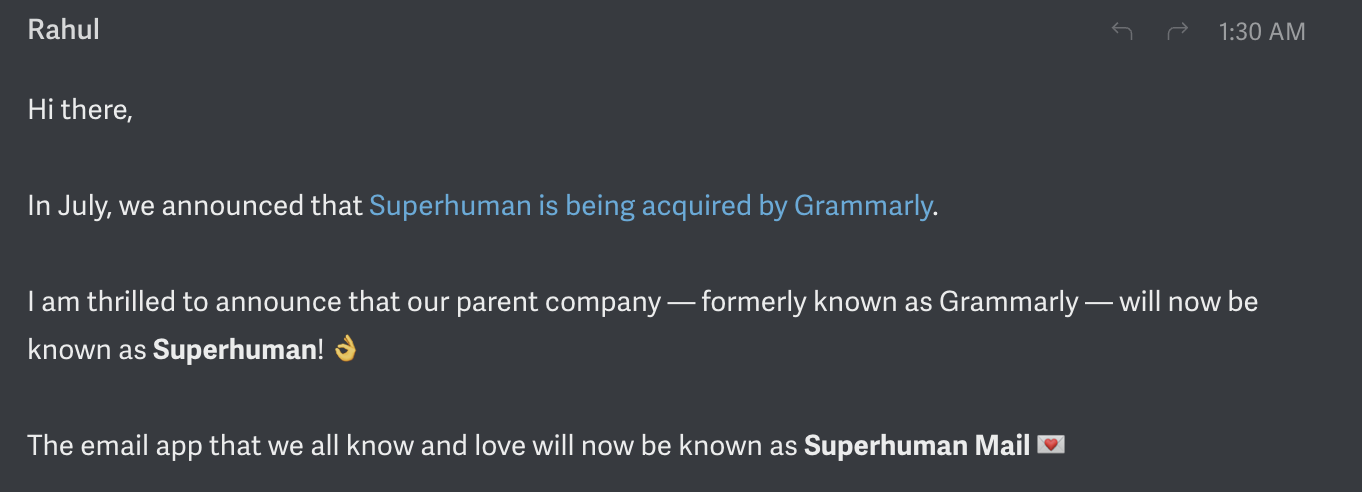The image size is (1362, 492).
Task: Click the phrase "we announced that"
Action: click(x=241, y=206)
